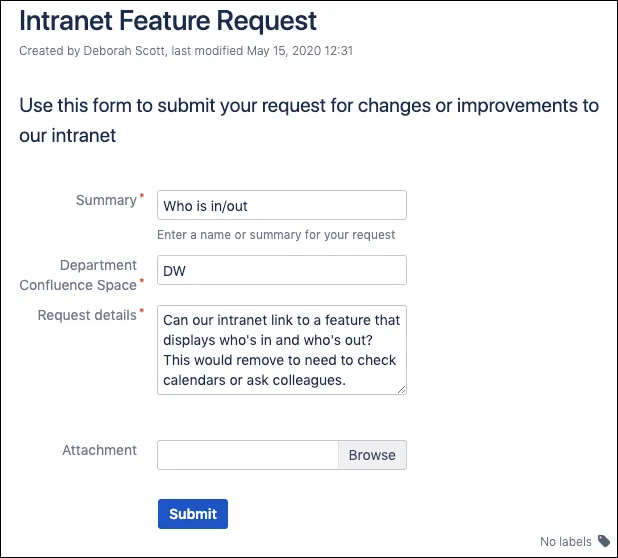Click the Request details resize handle
The height and width of the screenshot is (558, 618).
pyautogui.click(x=401, y=390)
